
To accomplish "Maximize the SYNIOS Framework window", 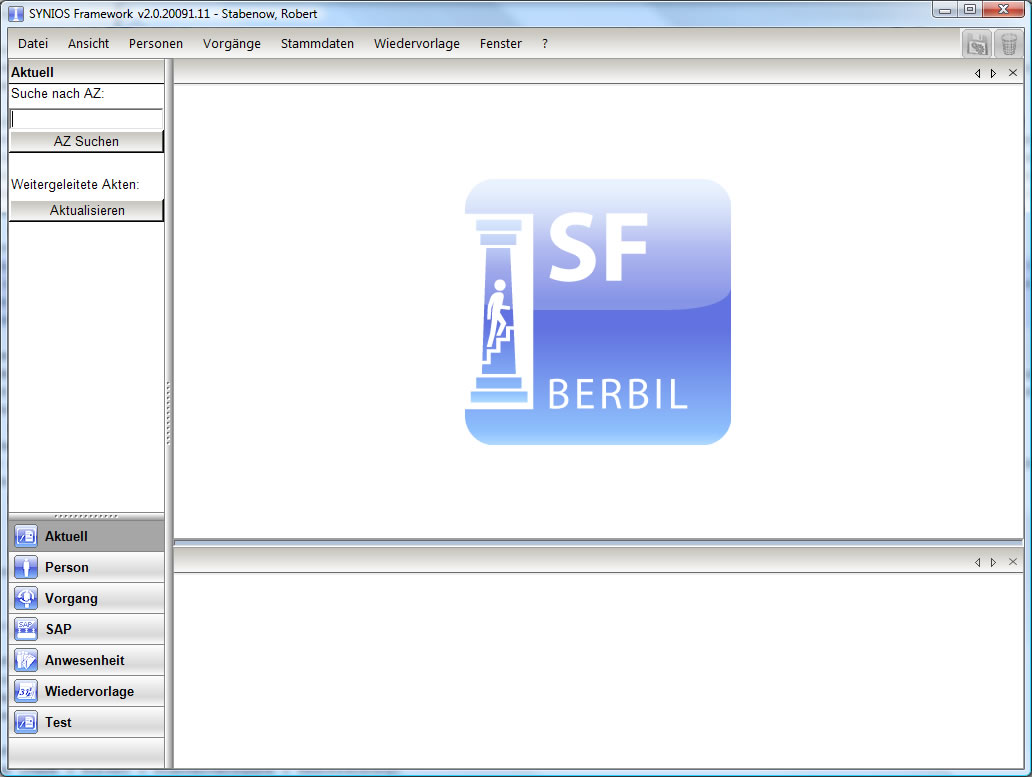I will (970, 10).
